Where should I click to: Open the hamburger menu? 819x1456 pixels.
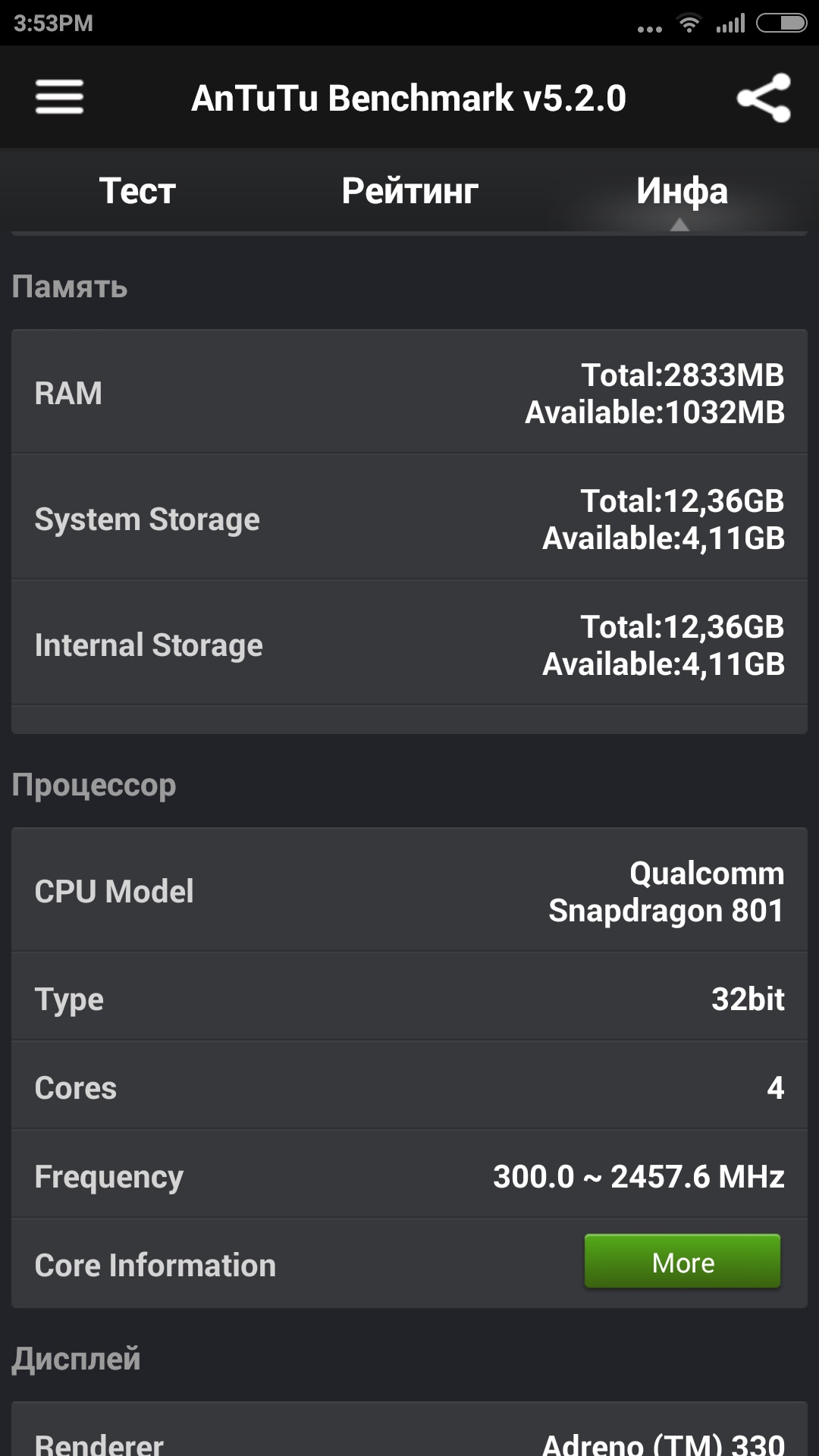coord(59,97)
